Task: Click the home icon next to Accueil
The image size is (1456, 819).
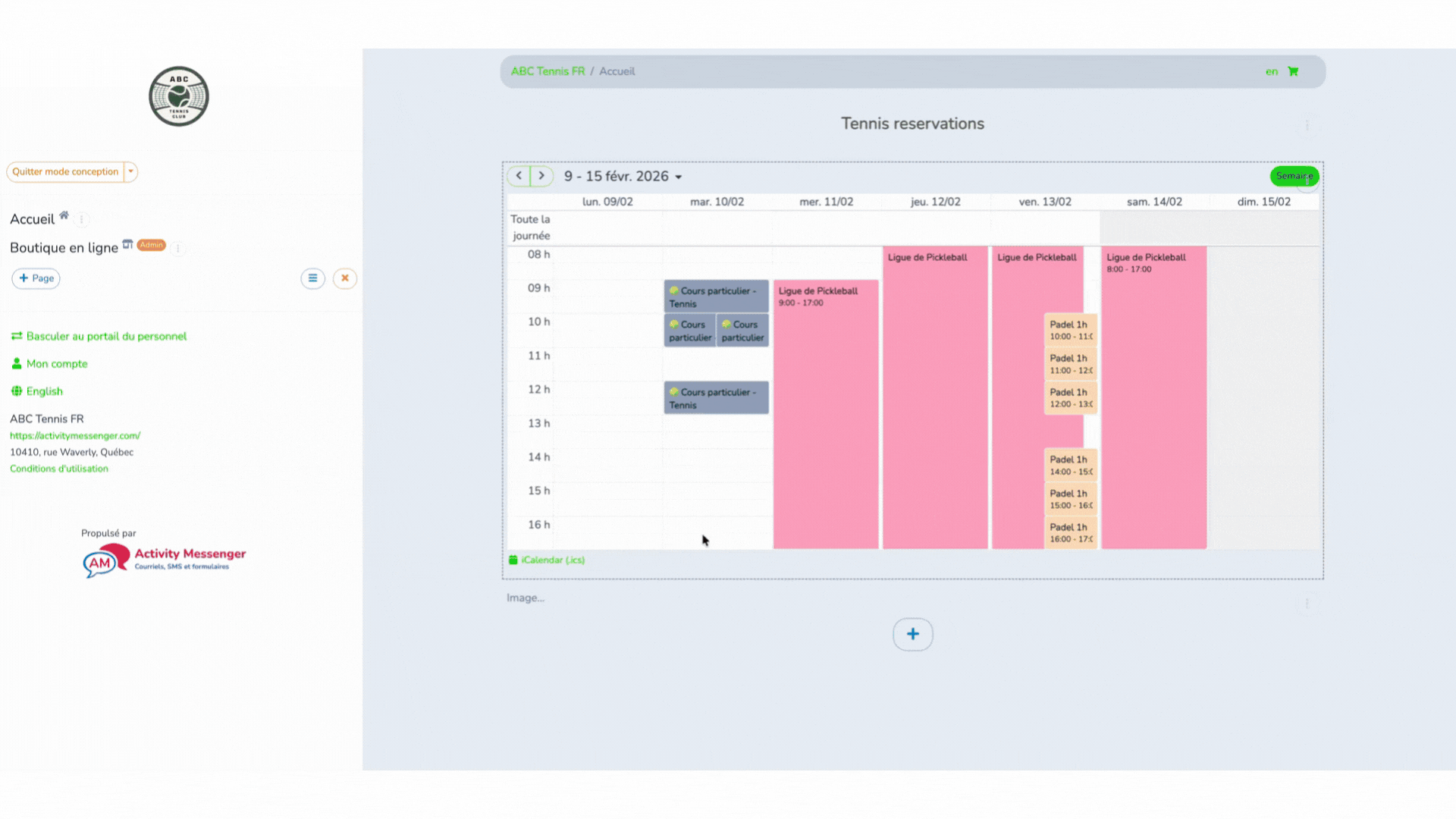Action: (x=64, y=215)
